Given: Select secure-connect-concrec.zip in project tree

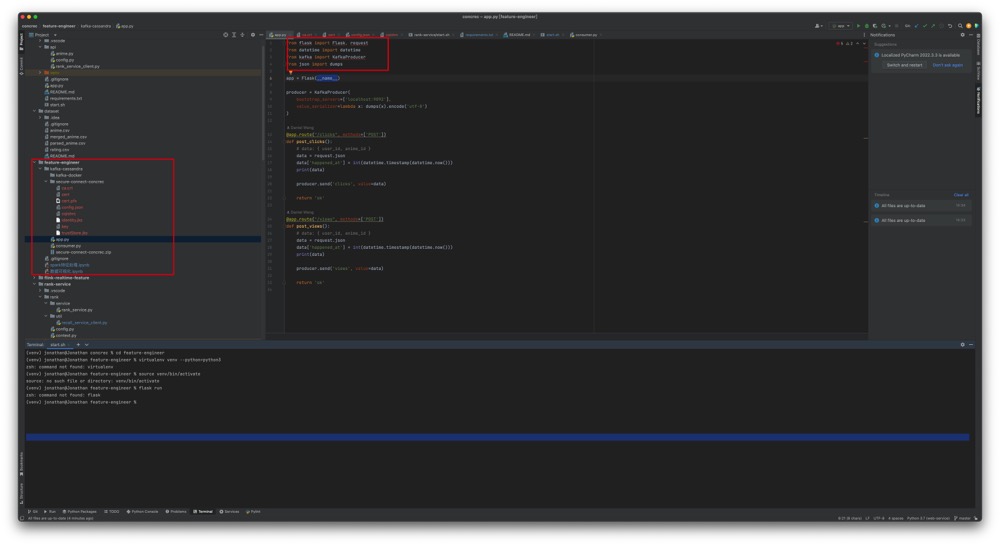Looking at the screenshot, I should [80, 252].
